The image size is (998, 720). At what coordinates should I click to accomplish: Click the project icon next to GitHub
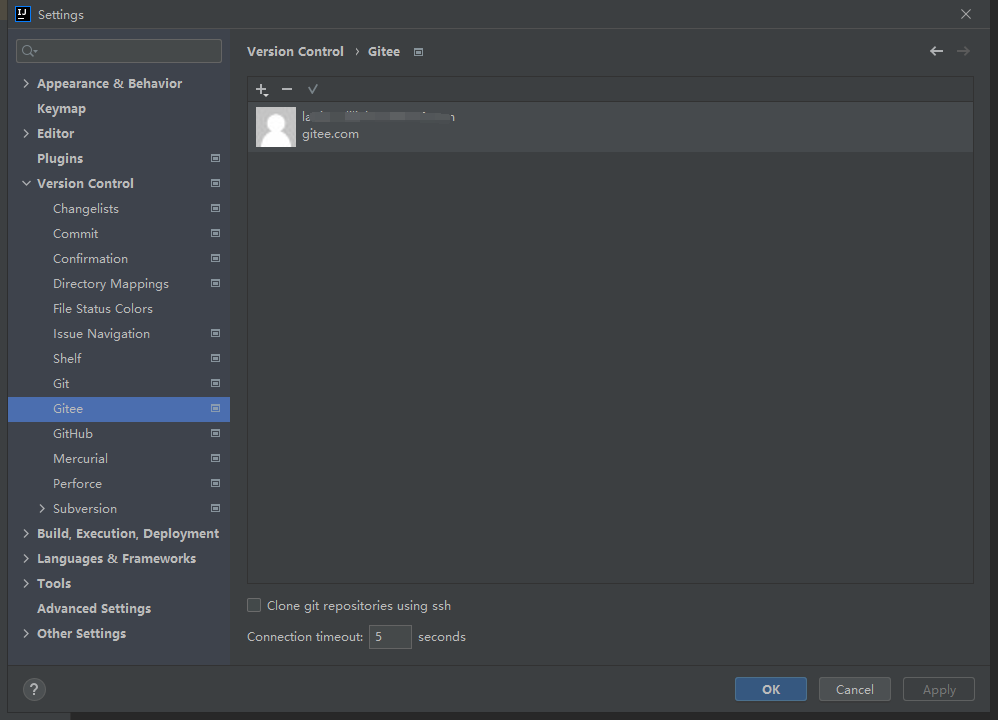point(216,434)
